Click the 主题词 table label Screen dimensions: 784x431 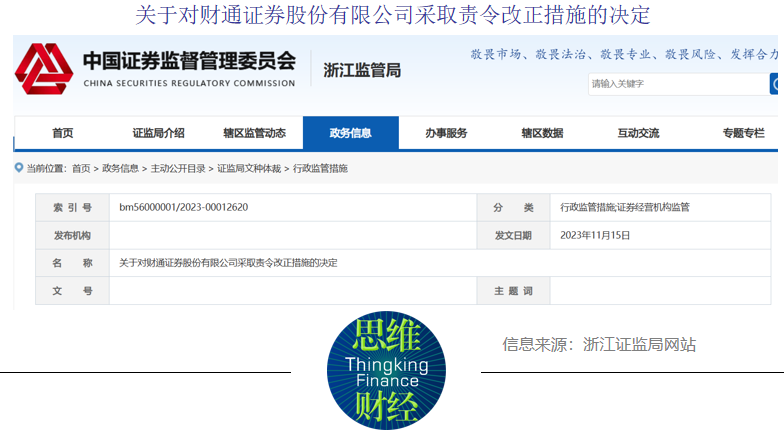pyautogui.click(x=514, y=291)
